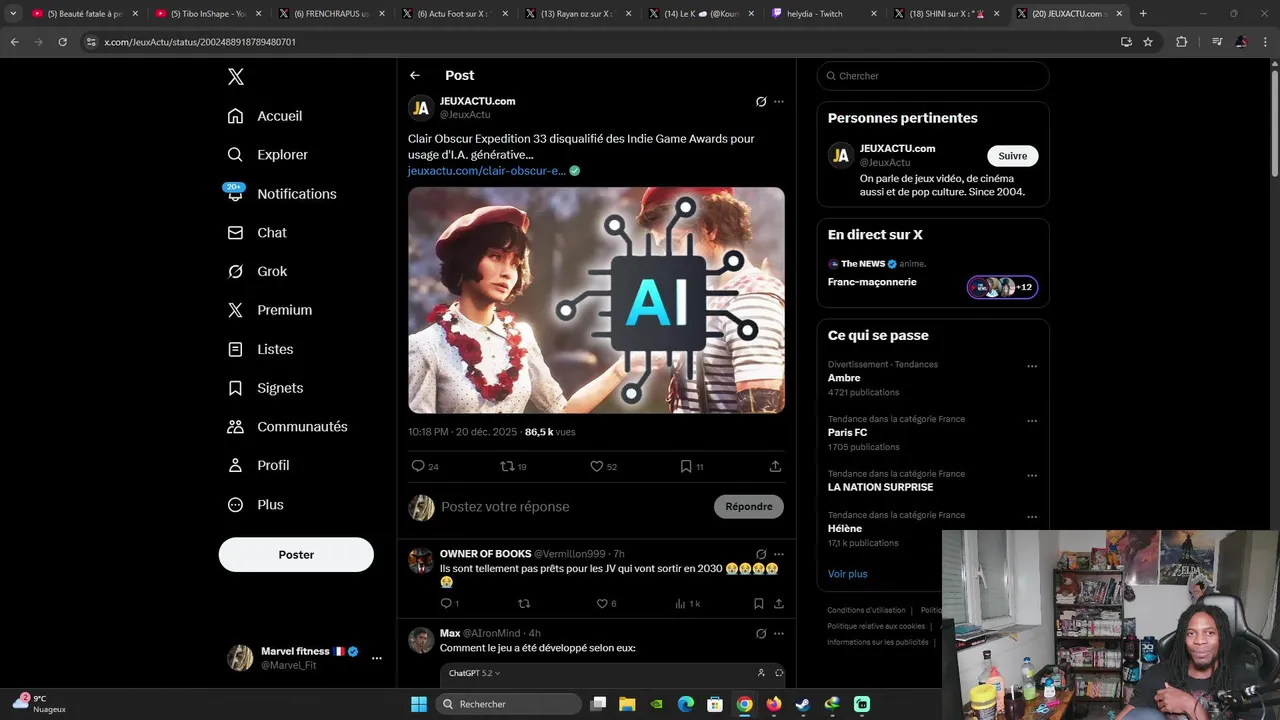Reply to the OWNER OF BOOKS comment
1280x720 pixels.
(449, 604)
